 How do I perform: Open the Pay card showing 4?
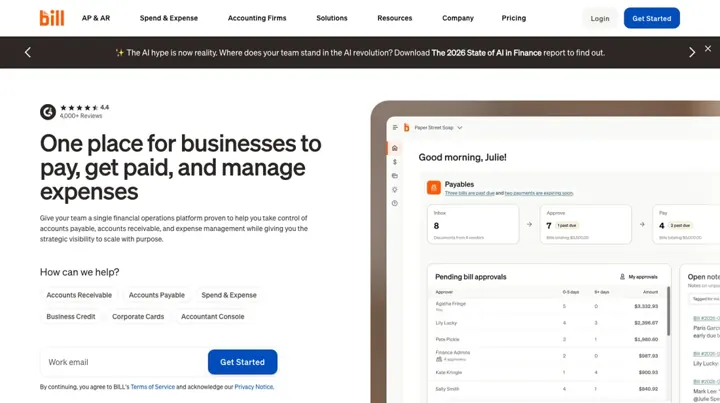[x=686, y=224]
